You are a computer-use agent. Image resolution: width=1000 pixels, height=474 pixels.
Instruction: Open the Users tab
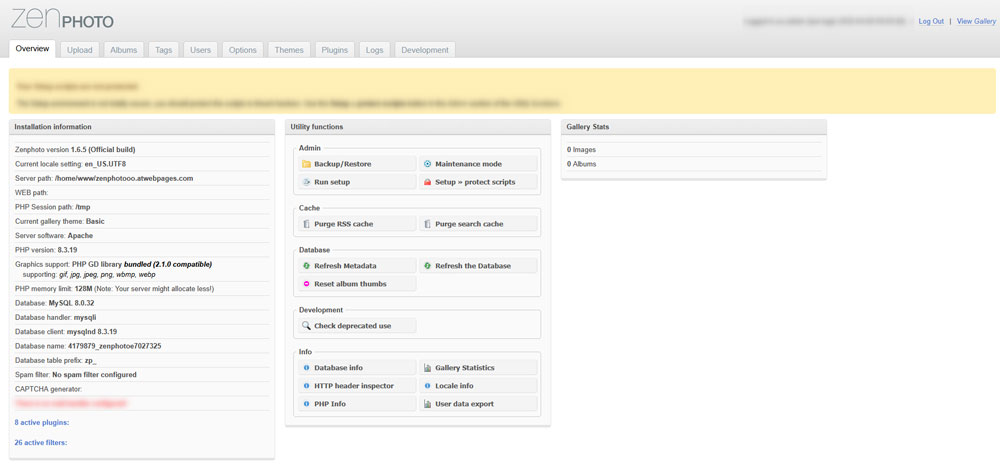(x=200, y=50)
